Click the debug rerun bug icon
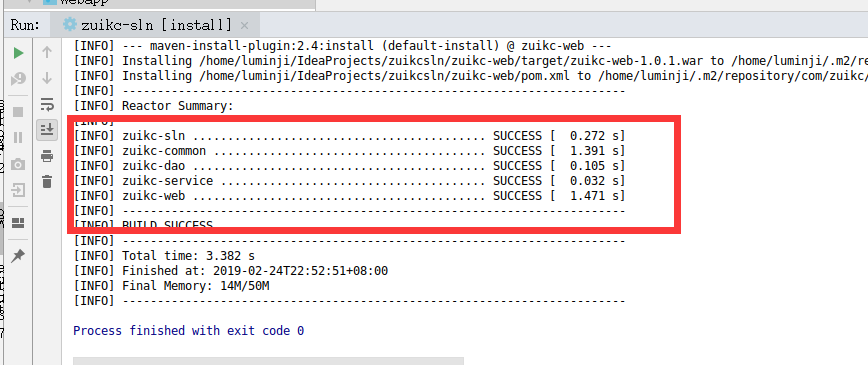 [18, 80]
